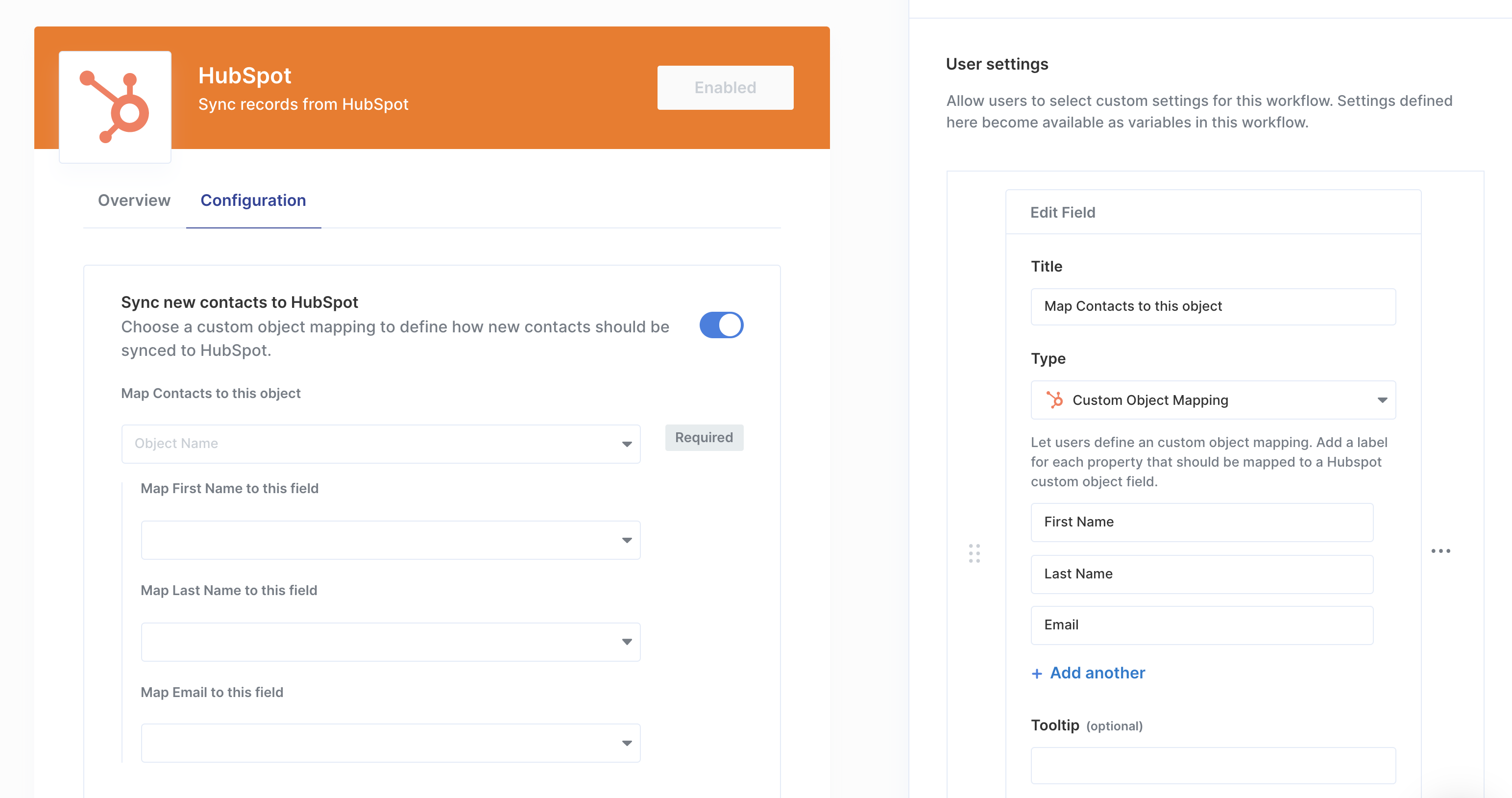Image resolution: width=1512 pixels, height=798 pixels.
Task: Click 'Map Contacts to this object' label
Action: coord(211,394)
